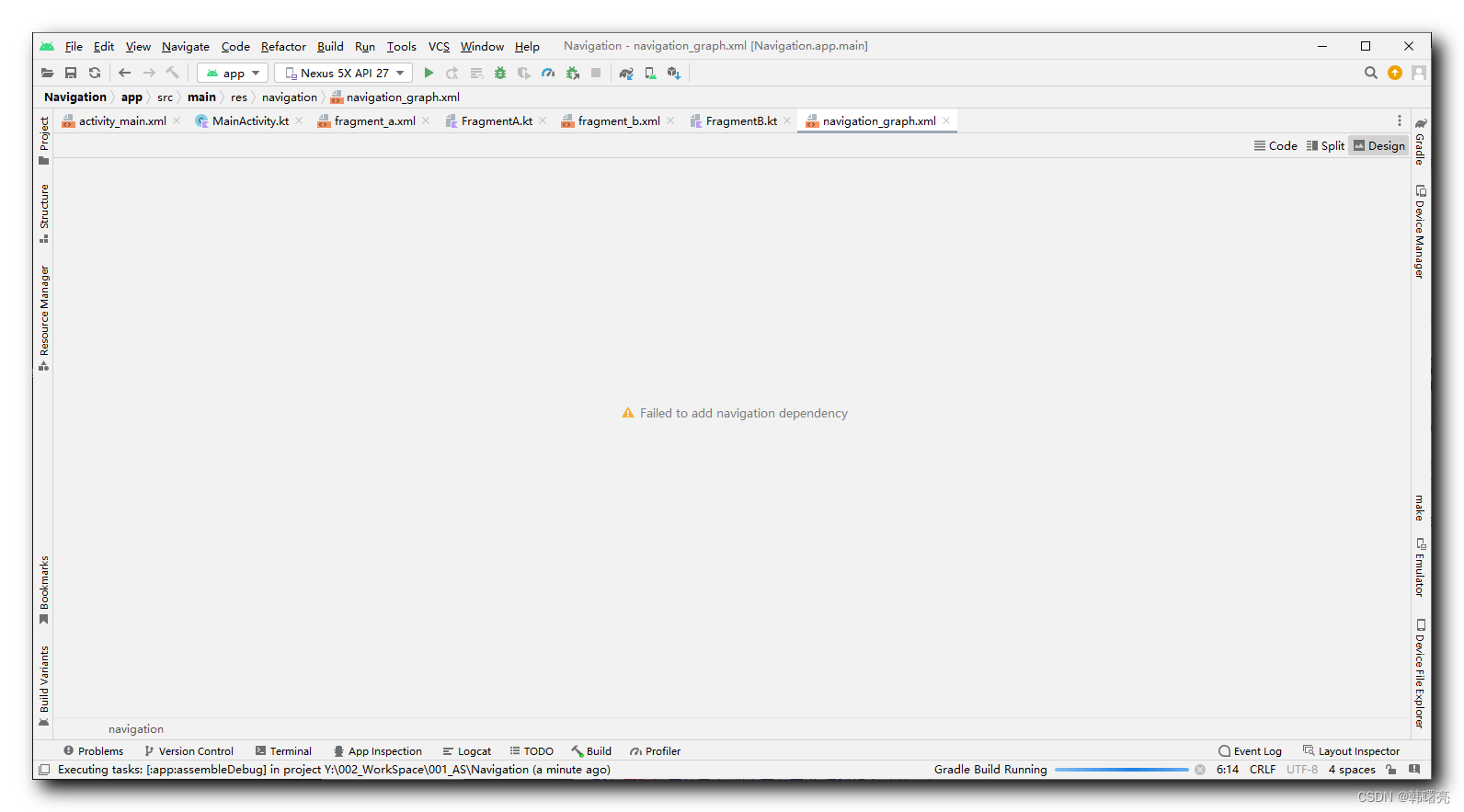Click the 'res' breadcrumb segment

tap(239, 97)
